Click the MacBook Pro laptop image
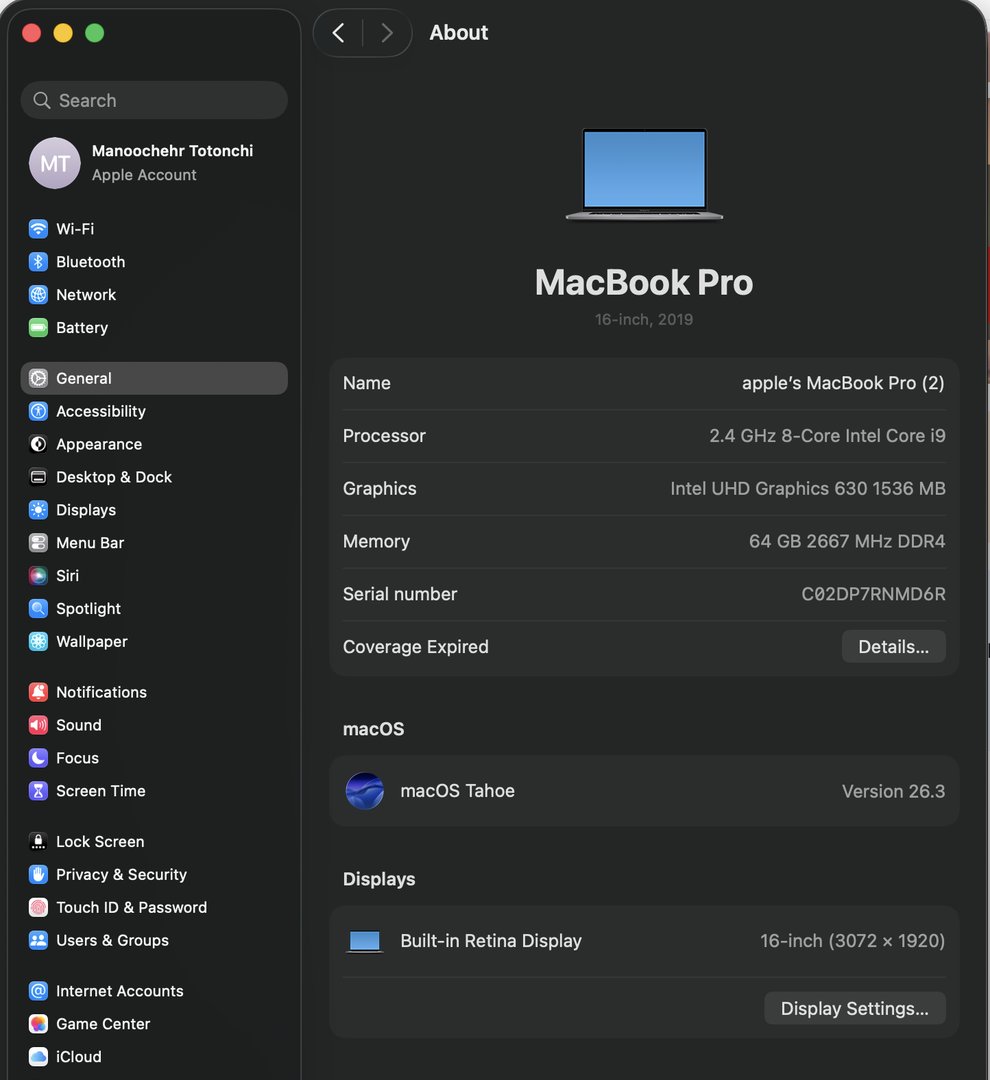The width and height of the screenshot is (990, 1080). pos(644,174)
